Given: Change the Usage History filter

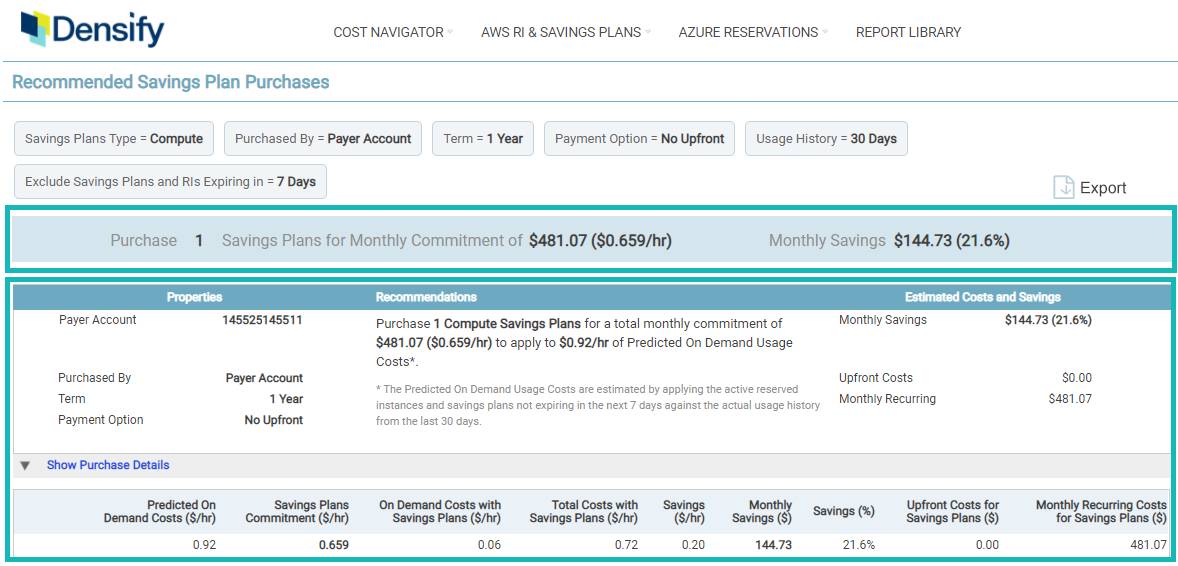Looking at the screenshot, I should coord(826,139).
